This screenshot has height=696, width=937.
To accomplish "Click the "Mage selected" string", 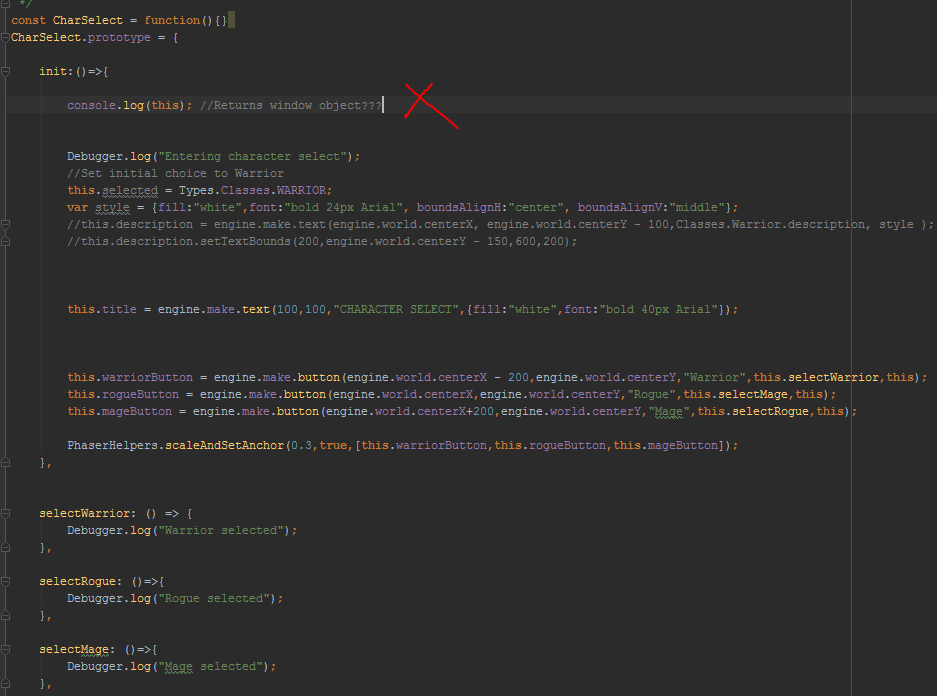I will (210, 667).
